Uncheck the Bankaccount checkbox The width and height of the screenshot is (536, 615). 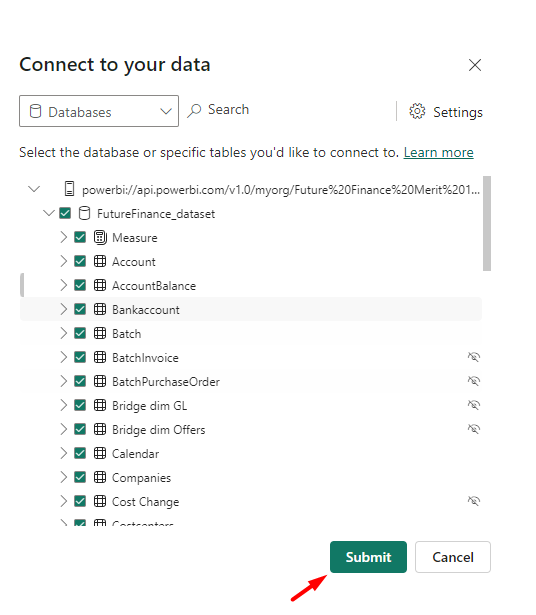pyautogui.click(x=80, y=309)
